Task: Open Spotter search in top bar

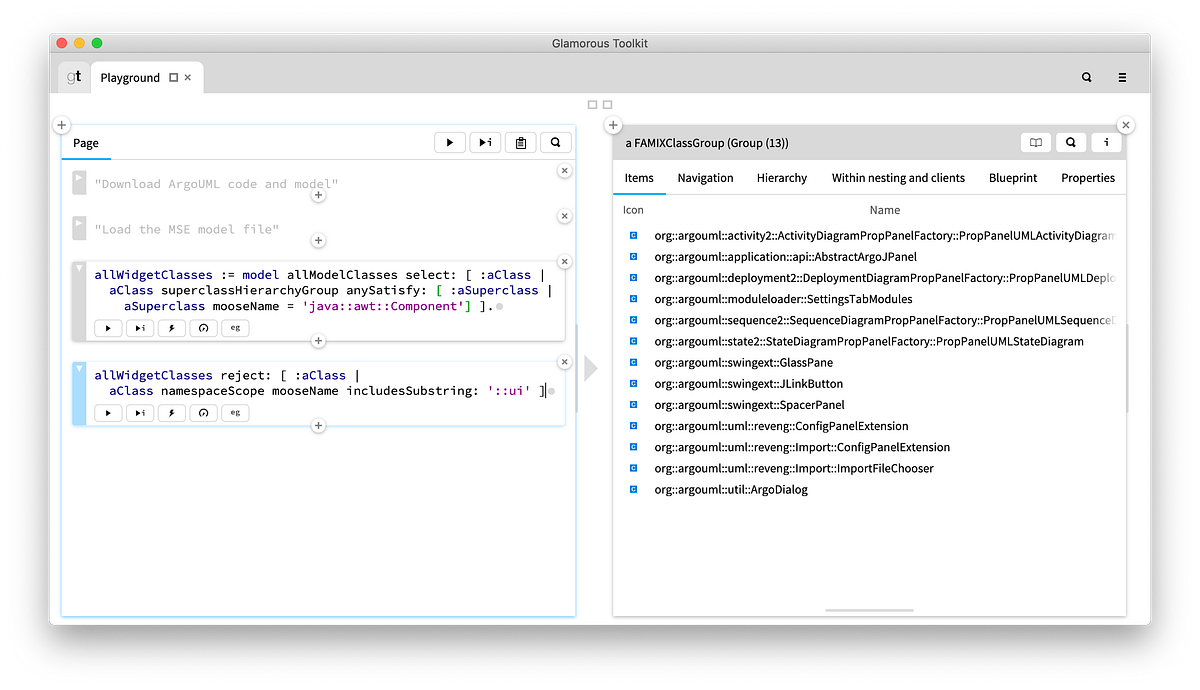Action: (1087, 77)
